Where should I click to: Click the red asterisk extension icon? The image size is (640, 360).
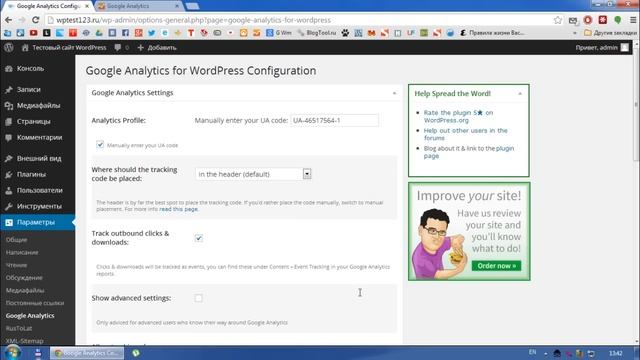click(603, 20)
